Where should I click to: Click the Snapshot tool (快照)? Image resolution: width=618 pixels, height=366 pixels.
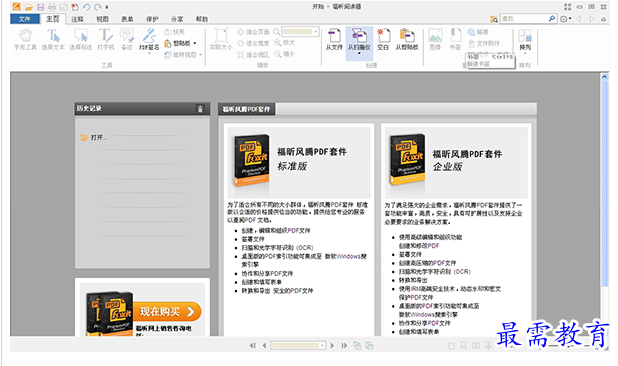[x=174, y=32]
